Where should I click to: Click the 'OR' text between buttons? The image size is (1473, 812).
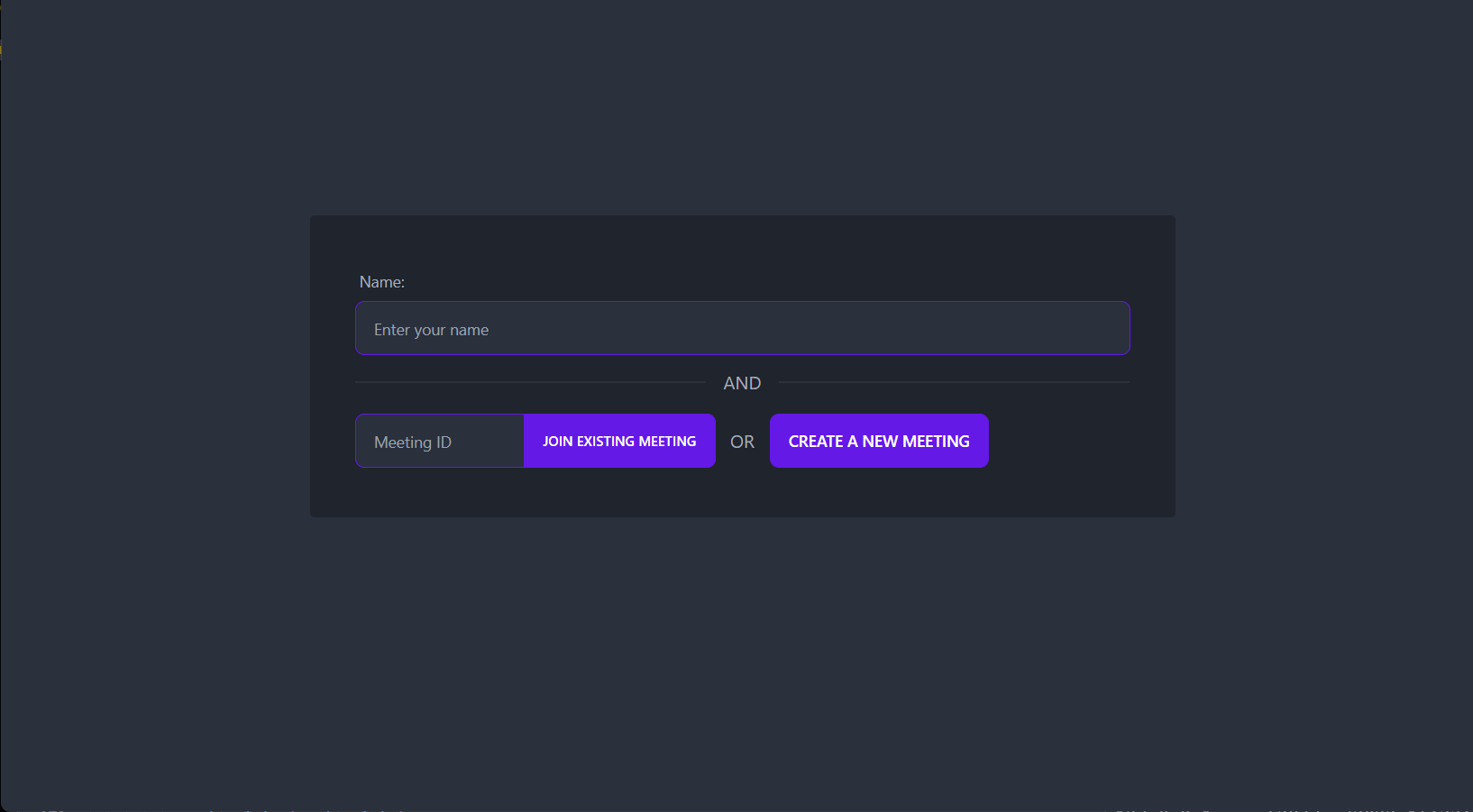pos(742,442)
